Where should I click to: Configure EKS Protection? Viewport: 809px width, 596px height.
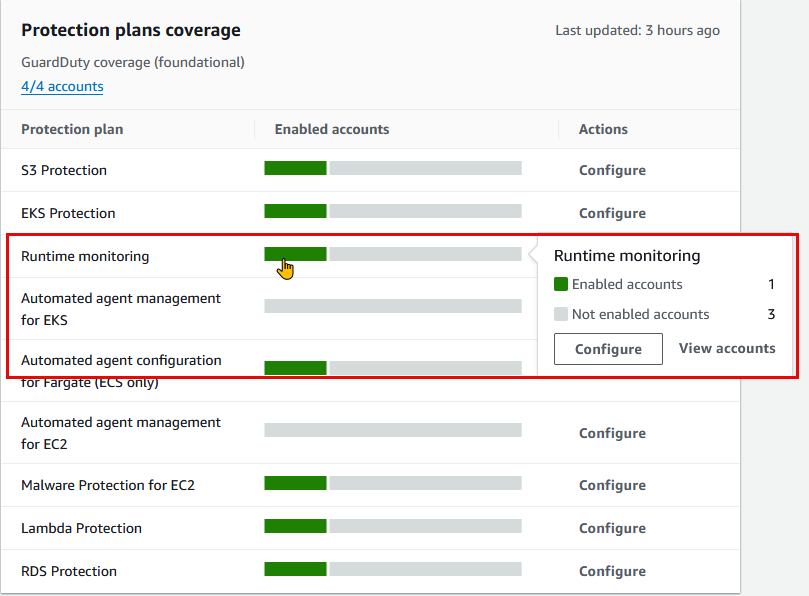tap(612, 213)
